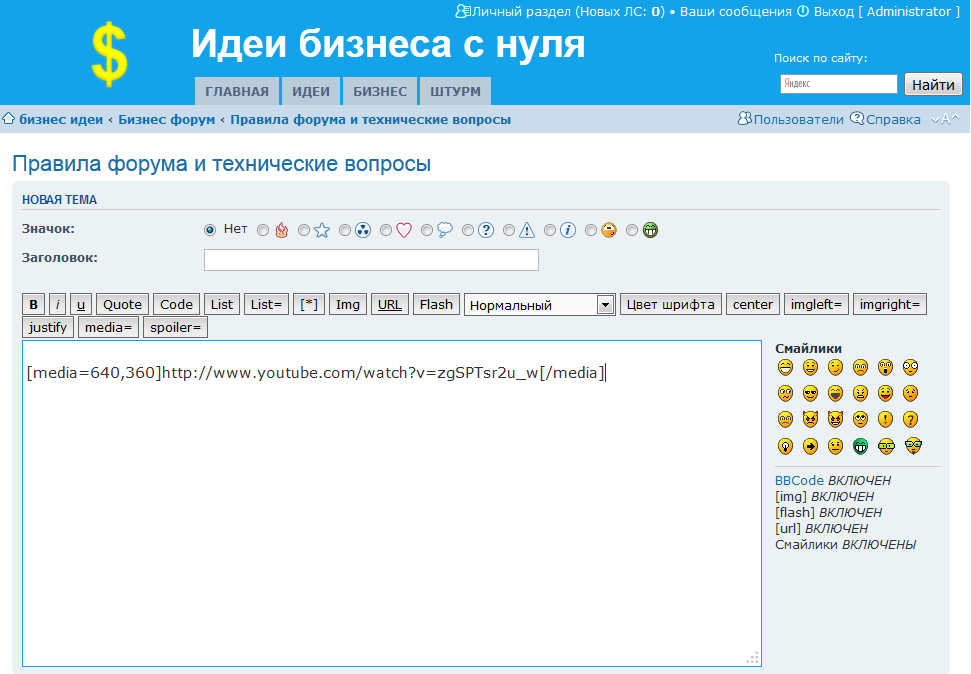
Task: Select the "Нет" topic icon radio button
Action: (x=210, y=230)
